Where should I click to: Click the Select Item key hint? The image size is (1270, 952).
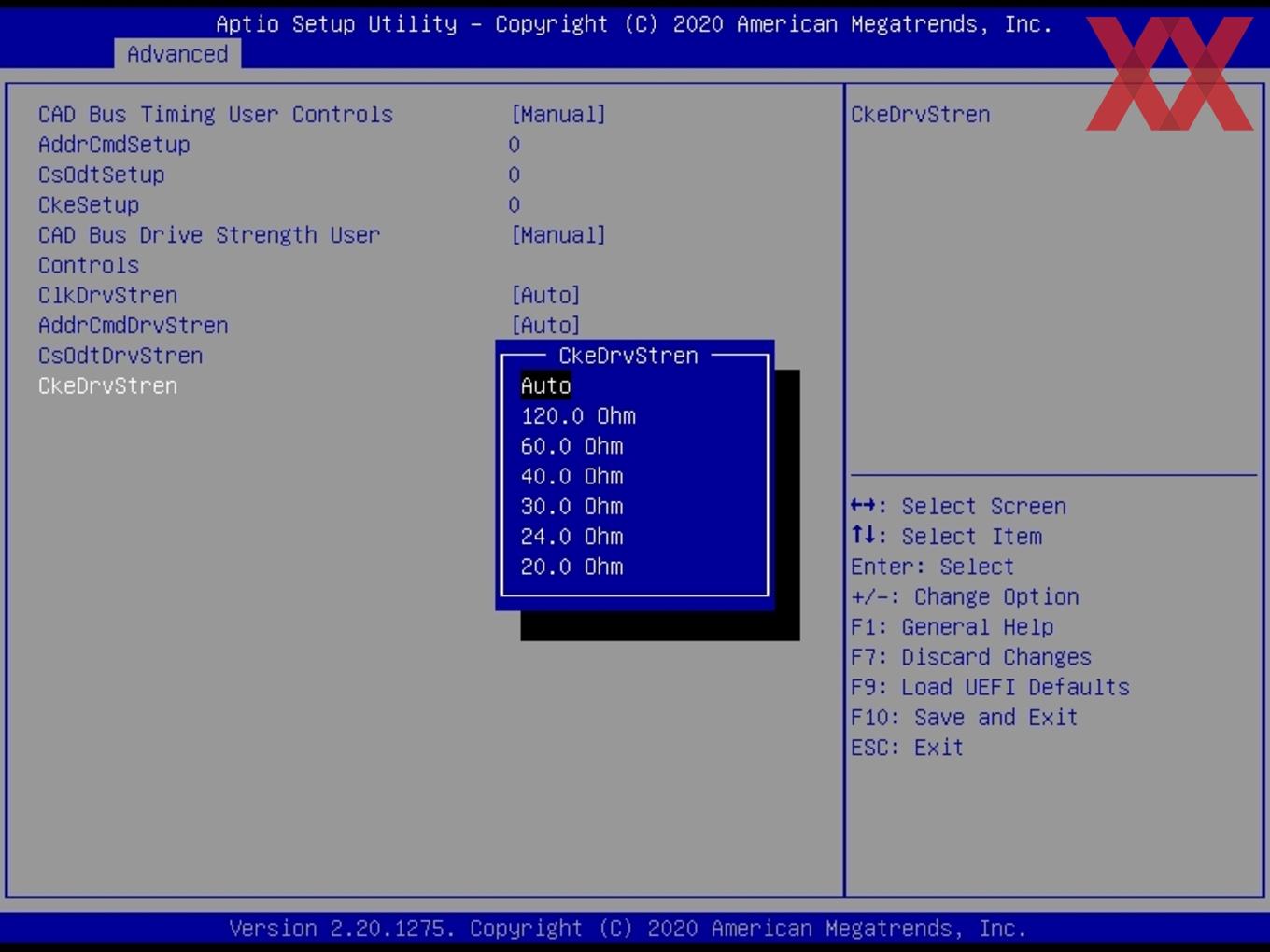coord(946,537)
